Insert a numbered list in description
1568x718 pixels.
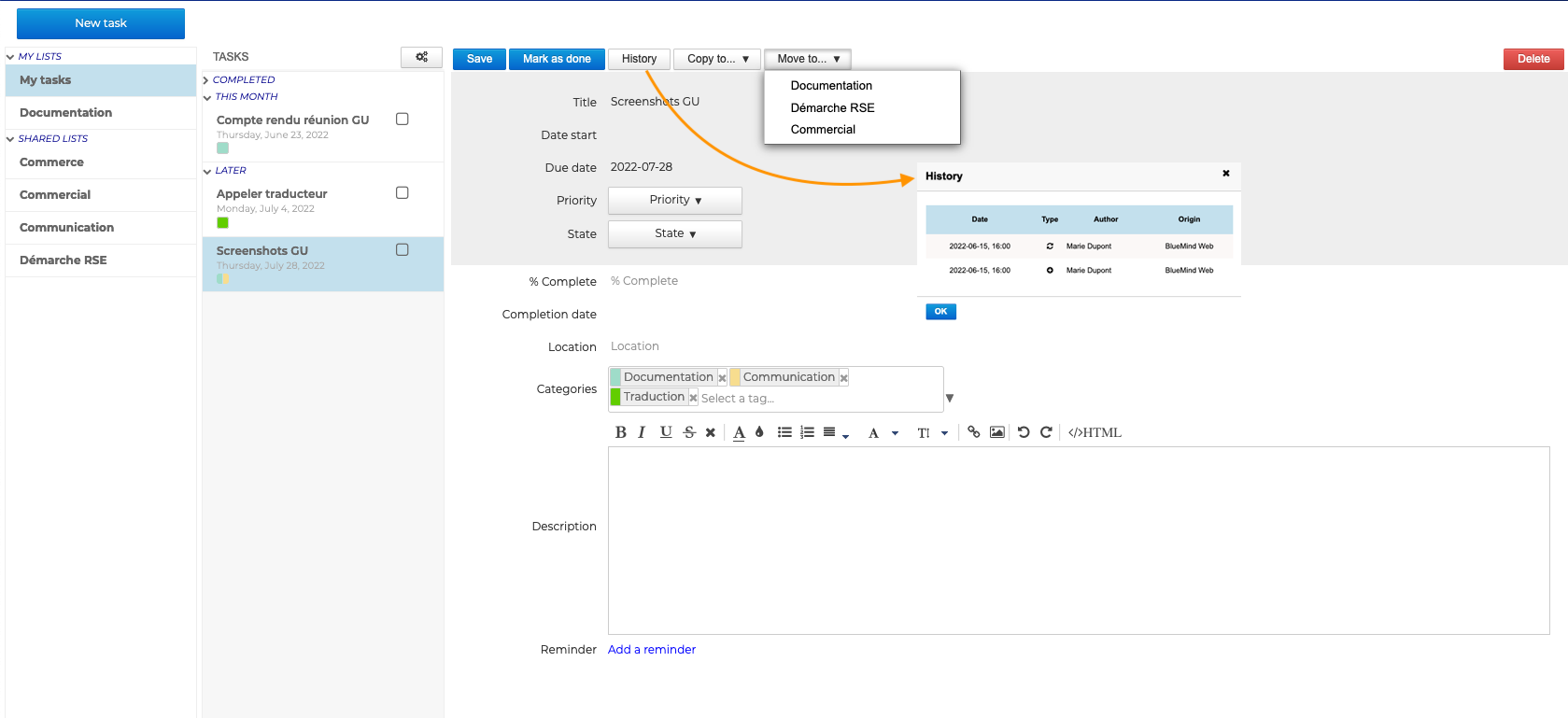pyautogui.click(x=807, y=432)
